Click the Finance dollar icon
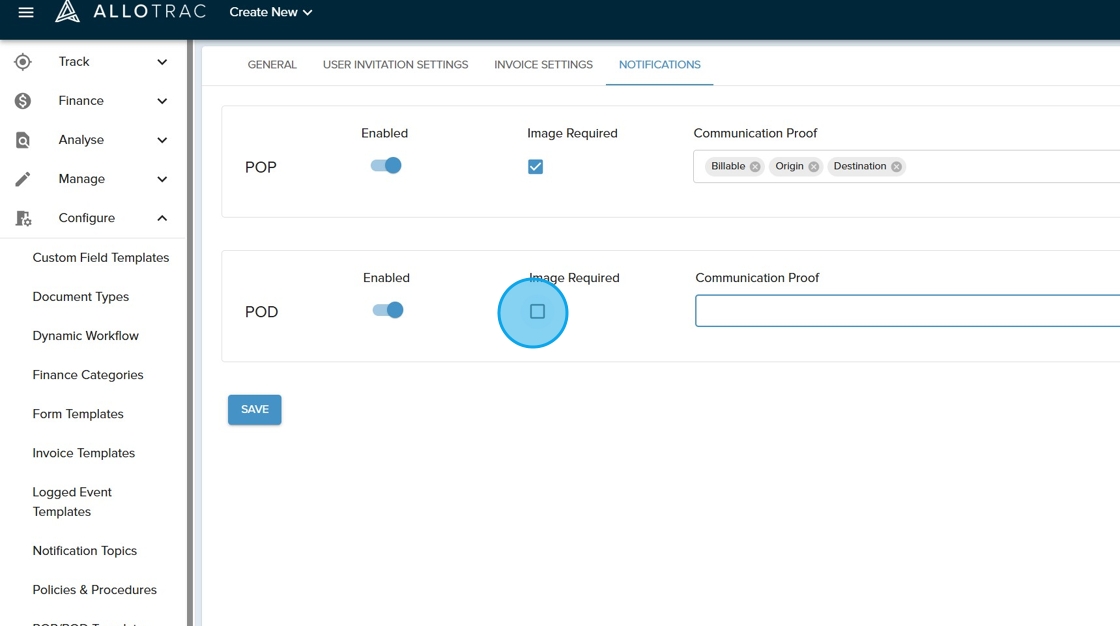 [23, 101]
